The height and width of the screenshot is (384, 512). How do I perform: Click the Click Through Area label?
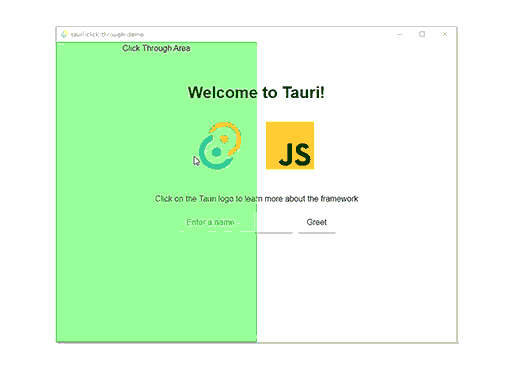pyautogui.click(x=156, y=48)
